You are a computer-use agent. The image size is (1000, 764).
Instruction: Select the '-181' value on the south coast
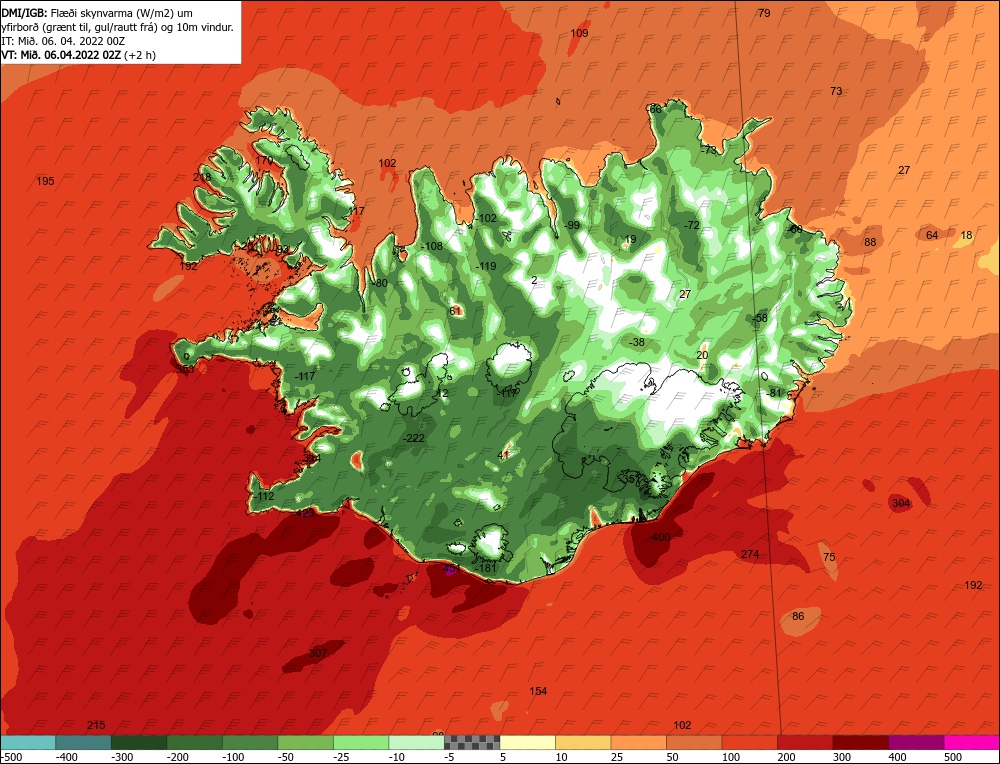[486, 568]
